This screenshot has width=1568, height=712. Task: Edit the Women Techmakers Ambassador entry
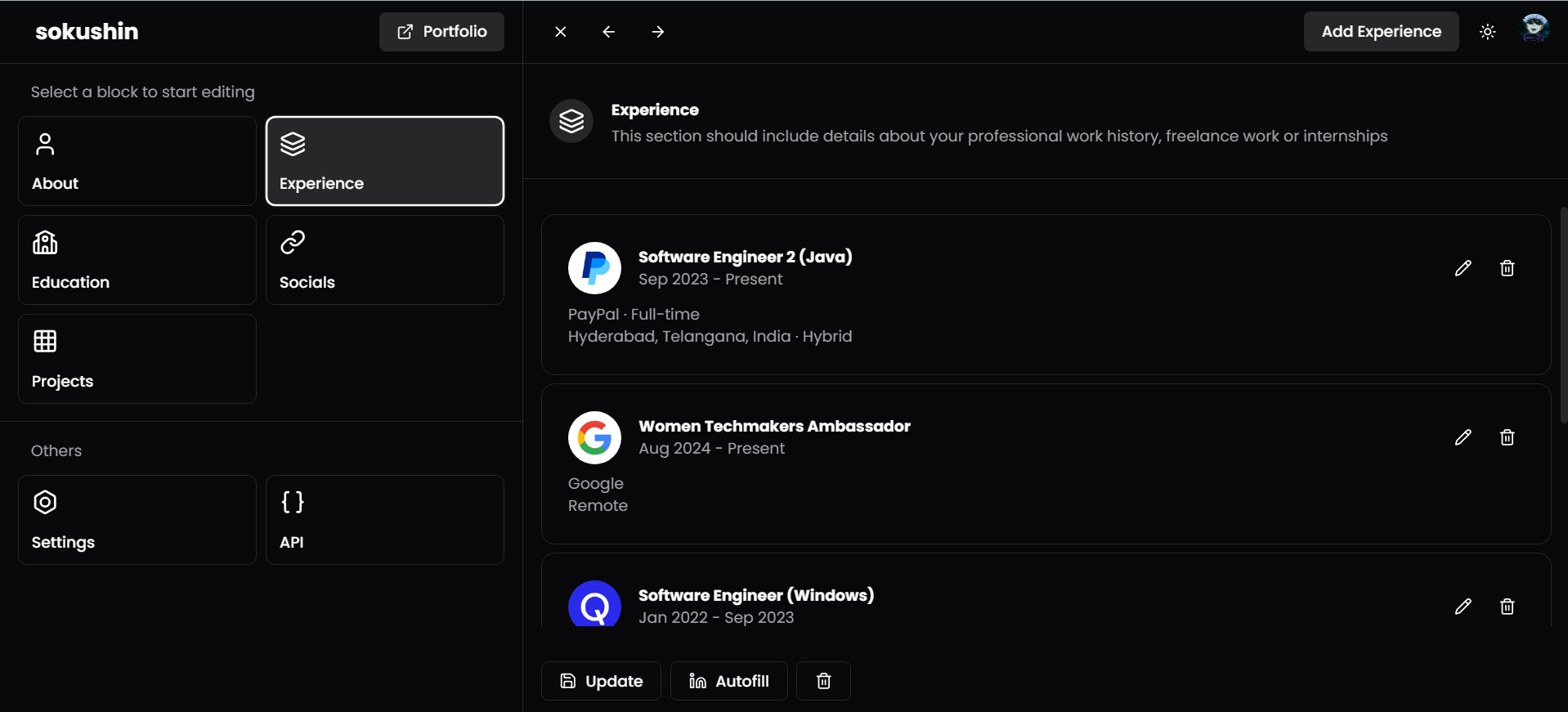[1463, 437]
